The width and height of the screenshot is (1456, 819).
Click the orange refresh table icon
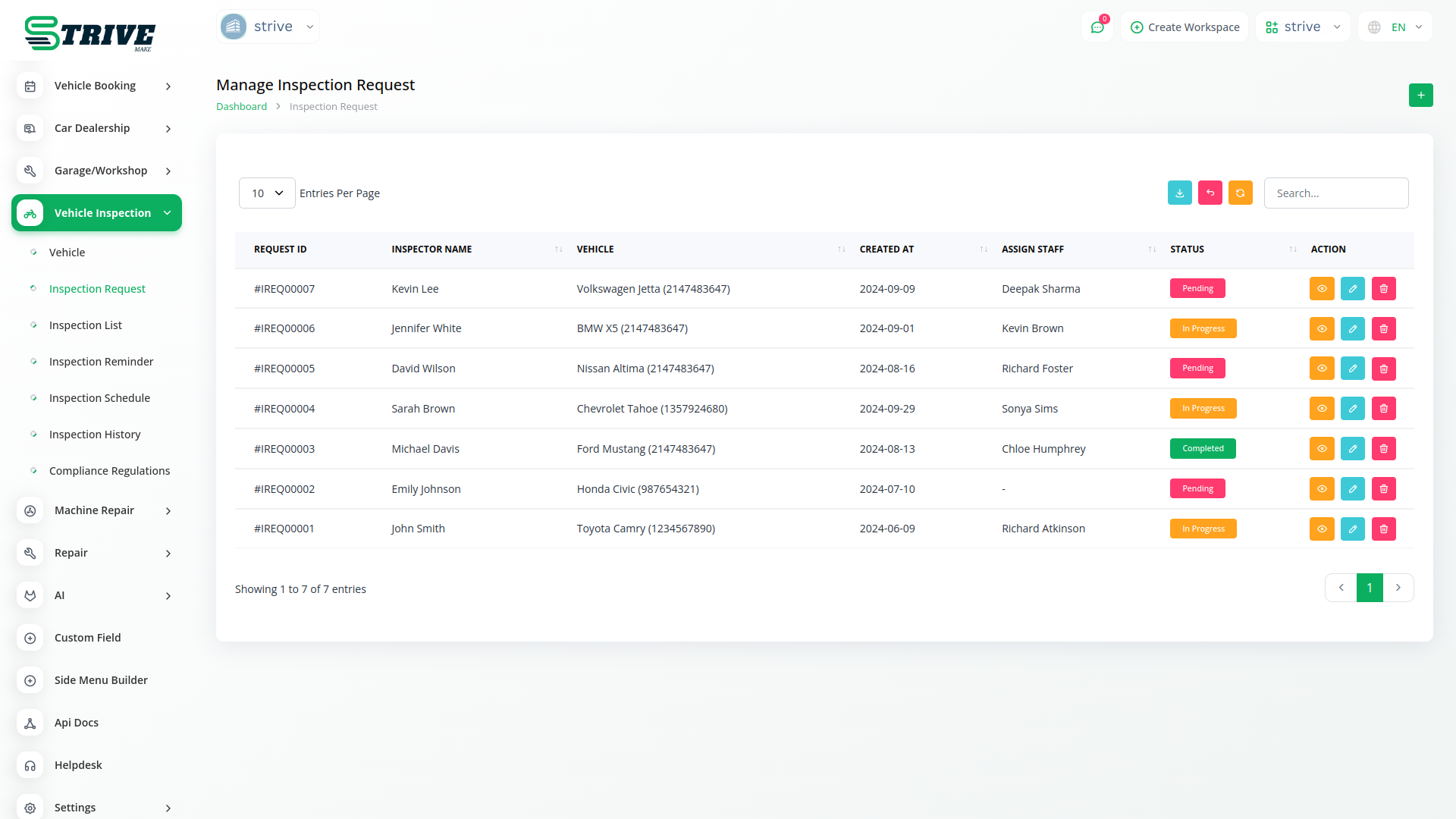[x=1240, y=193]
